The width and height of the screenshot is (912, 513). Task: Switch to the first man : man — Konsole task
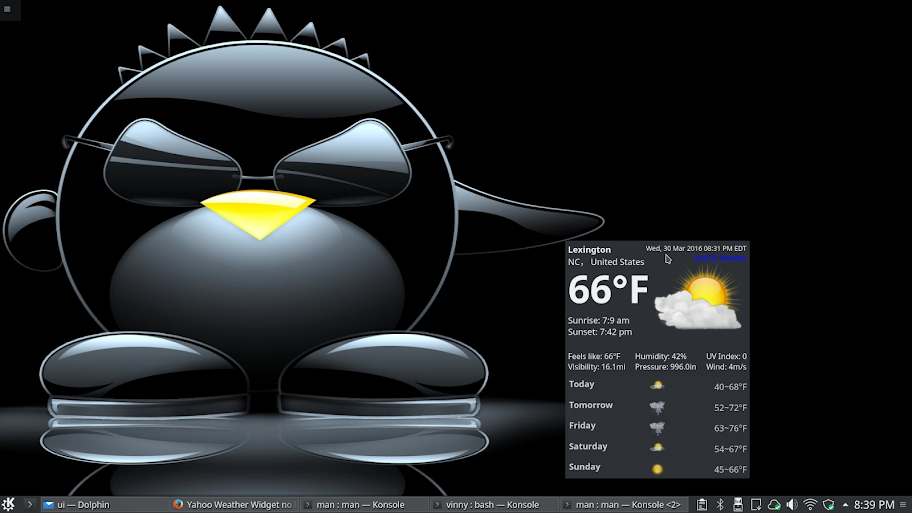point(364,504)
